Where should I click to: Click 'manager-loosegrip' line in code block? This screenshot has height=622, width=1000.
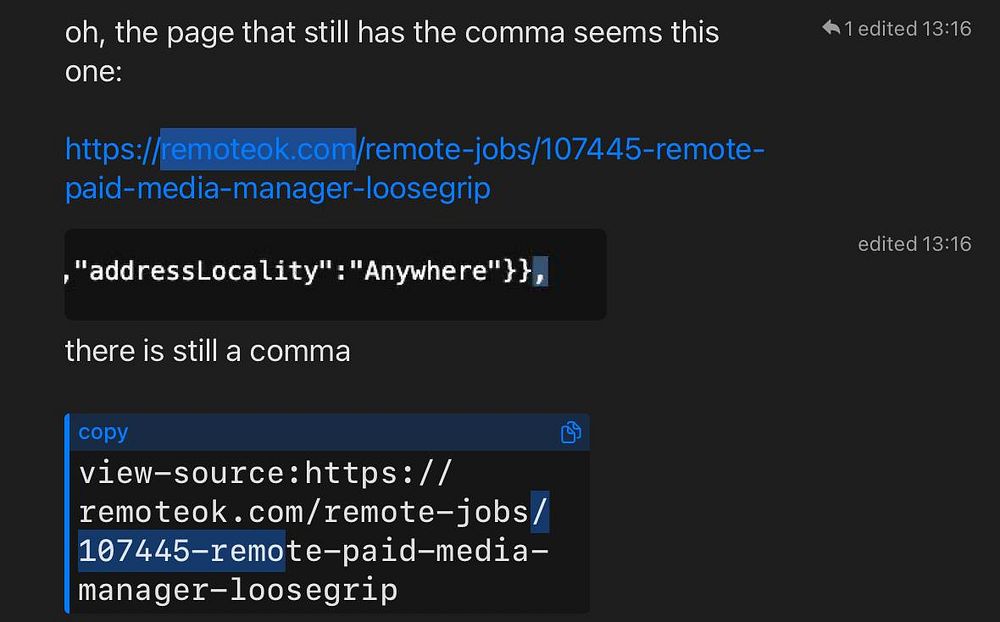tap(238, 590)
